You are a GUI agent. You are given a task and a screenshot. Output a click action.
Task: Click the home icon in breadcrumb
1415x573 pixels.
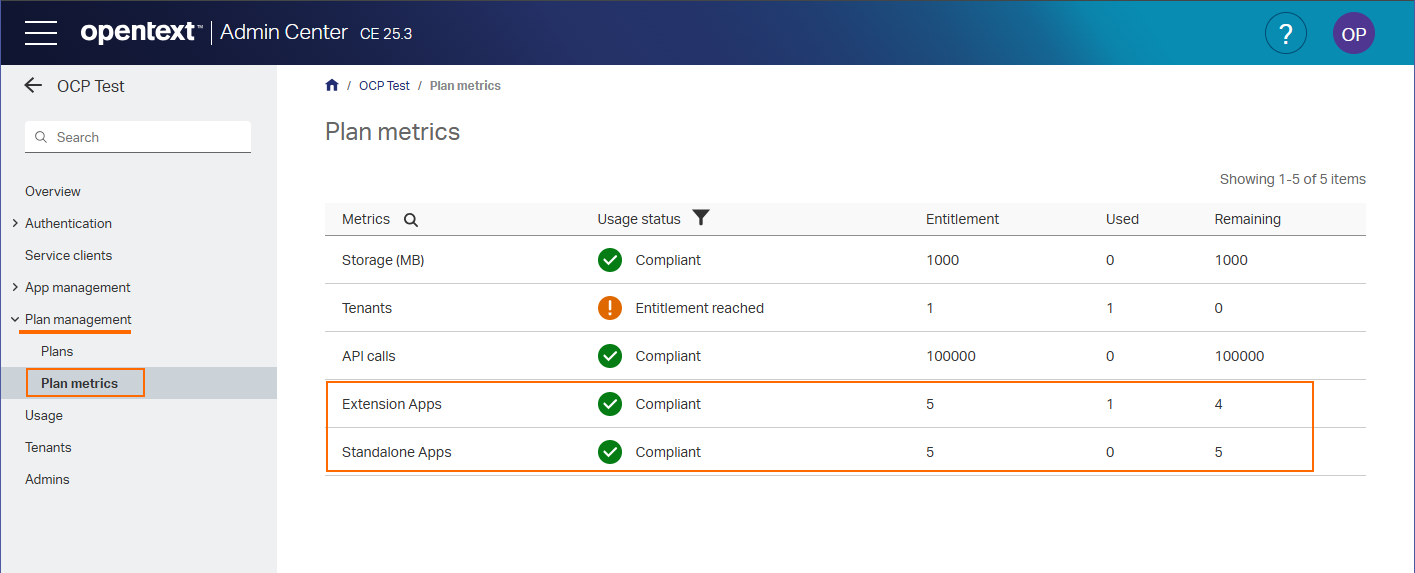tap(332, 86)
